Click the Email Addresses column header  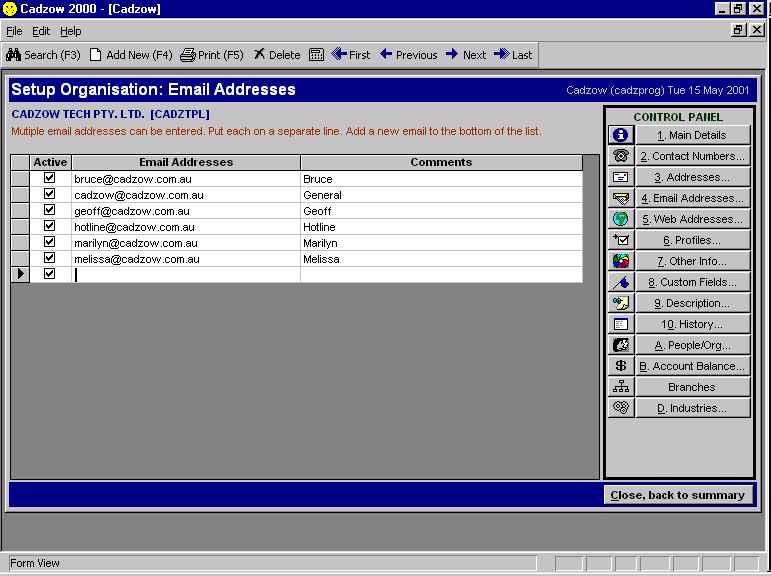point(186,162)
